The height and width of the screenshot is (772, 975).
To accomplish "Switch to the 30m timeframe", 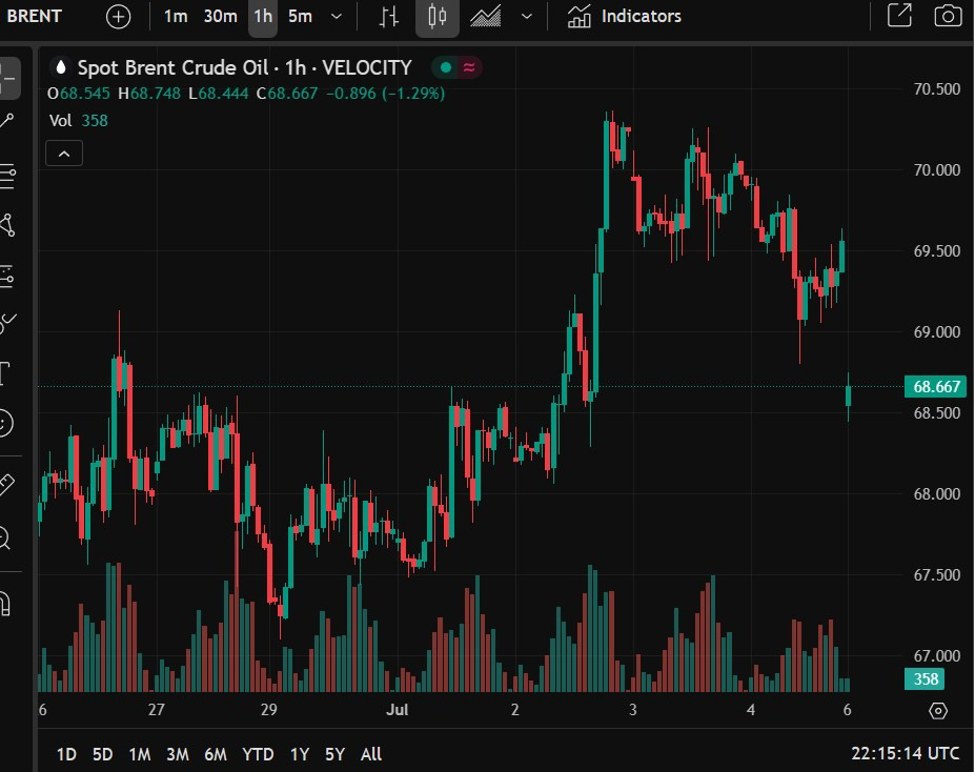I will coord(220,16).
